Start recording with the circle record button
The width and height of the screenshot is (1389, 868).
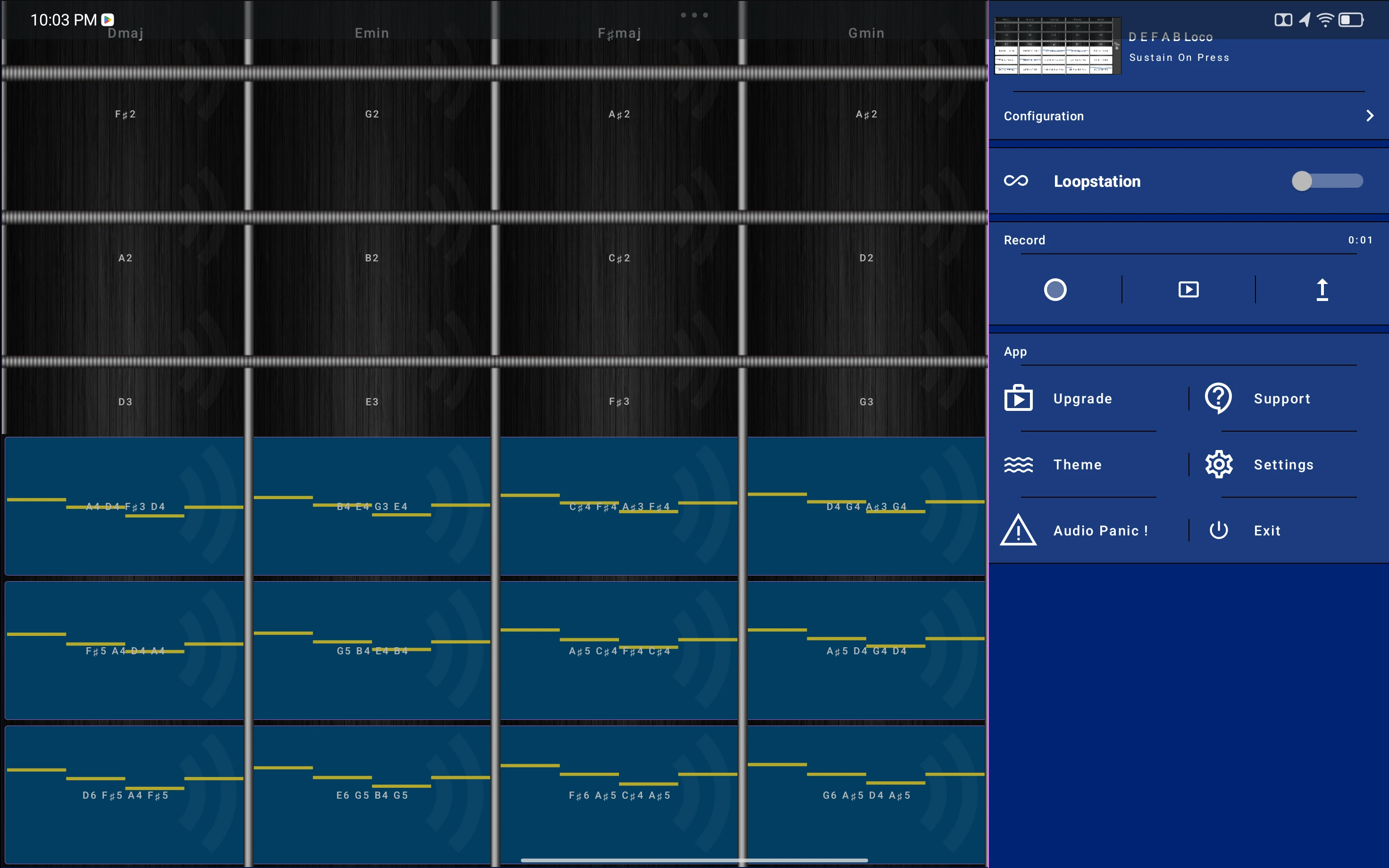point(1055,289)
